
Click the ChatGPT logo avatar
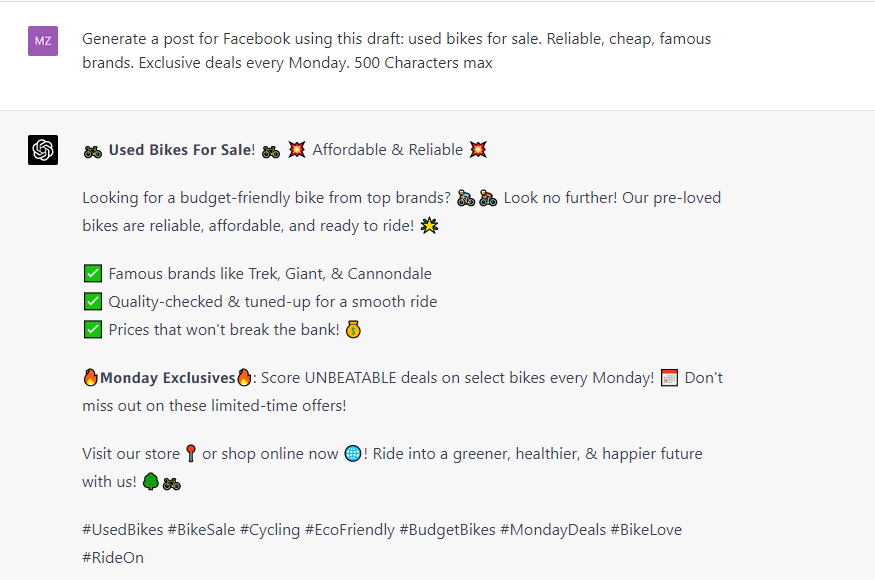coord(43,150)
